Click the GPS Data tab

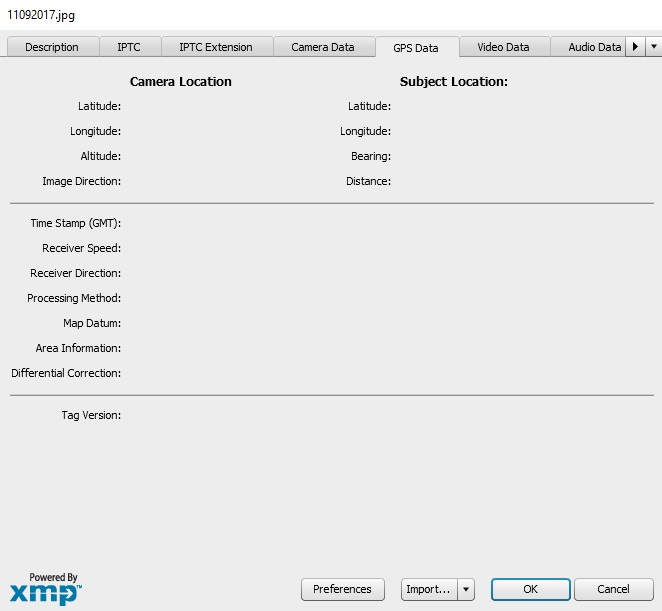pos(416,48)
